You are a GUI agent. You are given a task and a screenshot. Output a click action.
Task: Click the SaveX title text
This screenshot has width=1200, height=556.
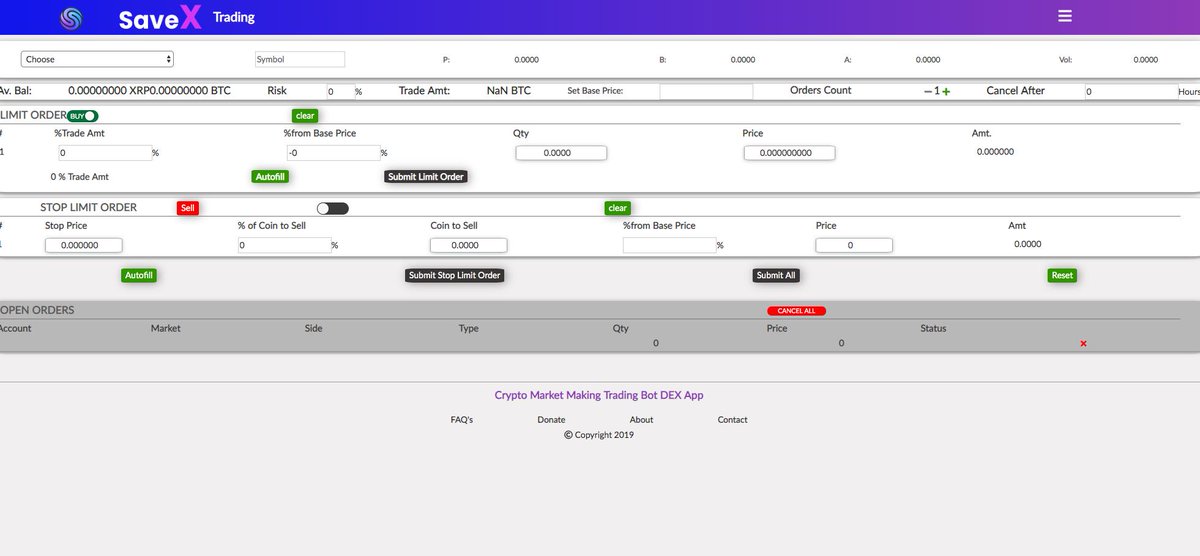(x=160, y=19)
